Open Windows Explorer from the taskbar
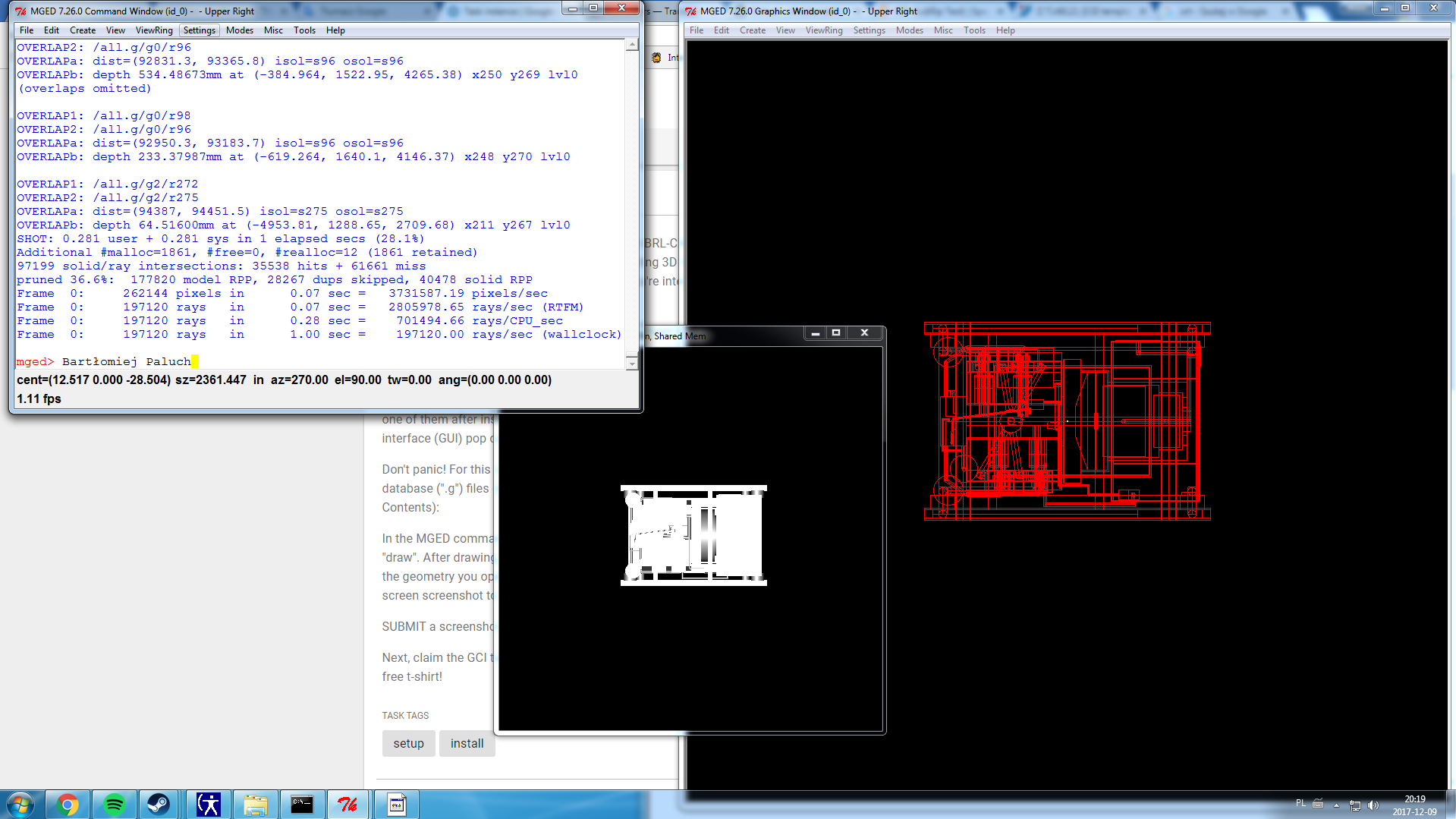Viewport: 1456px width, 819px height. (x=256, y=805)
